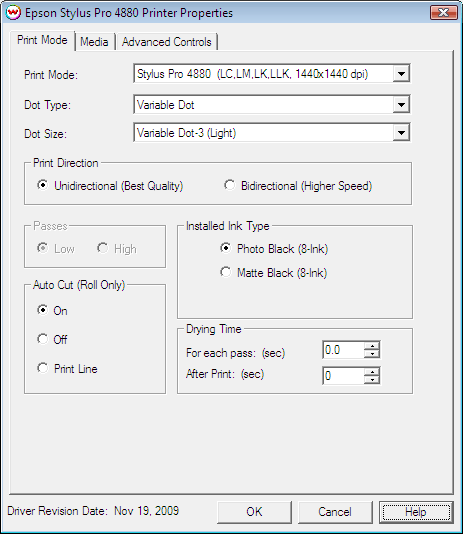Open the Print Mode dropdown
This screenshot has width=463, height=534.
coord(401,74)
